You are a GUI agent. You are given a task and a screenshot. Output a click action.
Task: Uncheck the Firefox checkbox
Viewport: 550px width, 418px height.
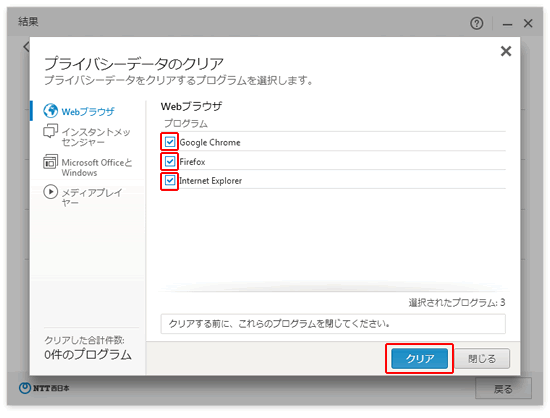coord(170,161)
